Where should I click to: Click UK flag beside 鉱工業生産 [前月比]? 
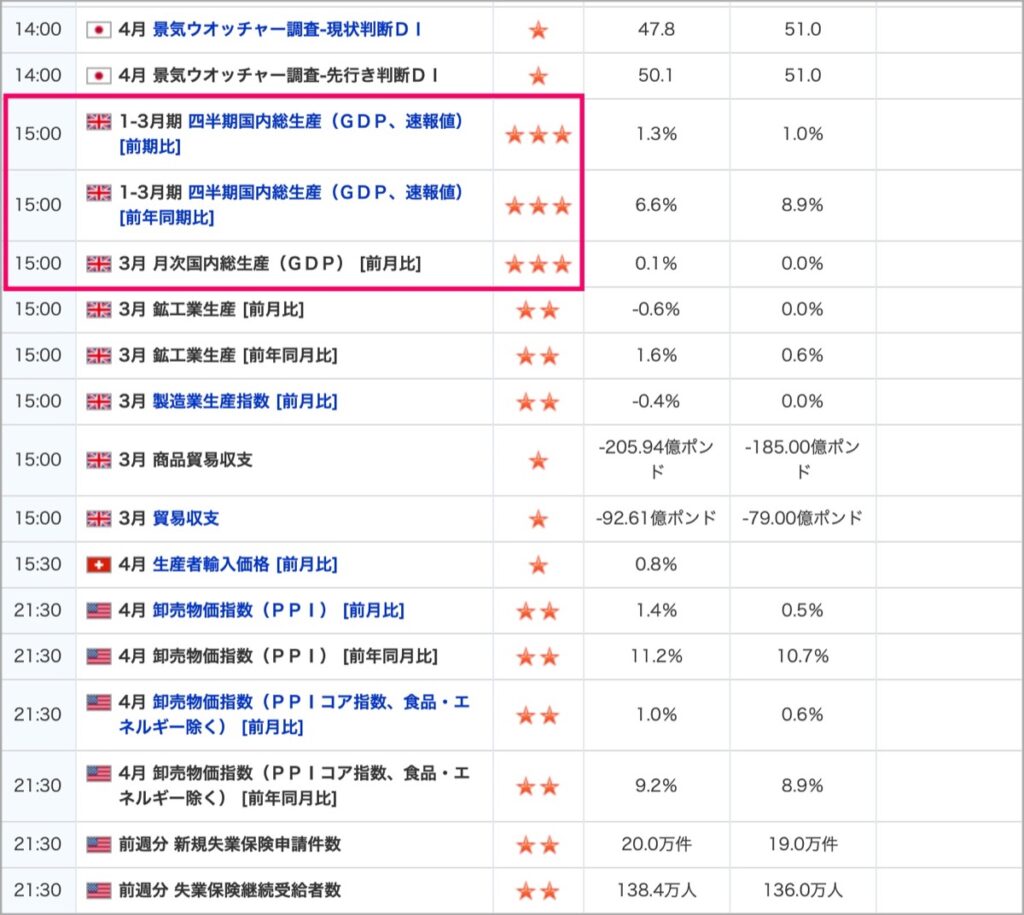(x=99, y=310)
